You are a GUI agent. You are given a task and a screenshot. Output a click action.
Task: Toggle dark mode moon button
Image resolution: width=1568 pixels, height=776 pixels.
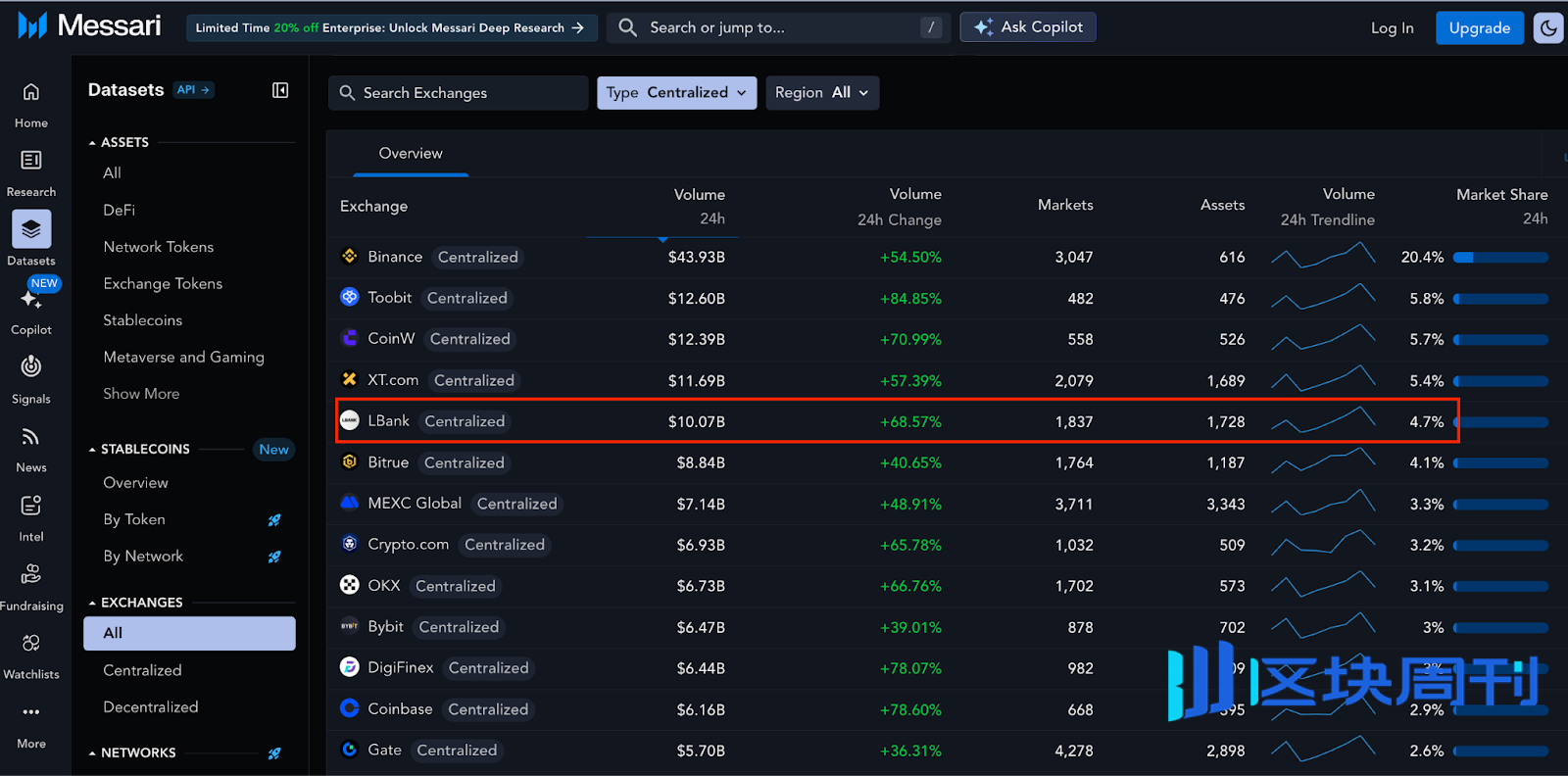tap(1548, 28)
